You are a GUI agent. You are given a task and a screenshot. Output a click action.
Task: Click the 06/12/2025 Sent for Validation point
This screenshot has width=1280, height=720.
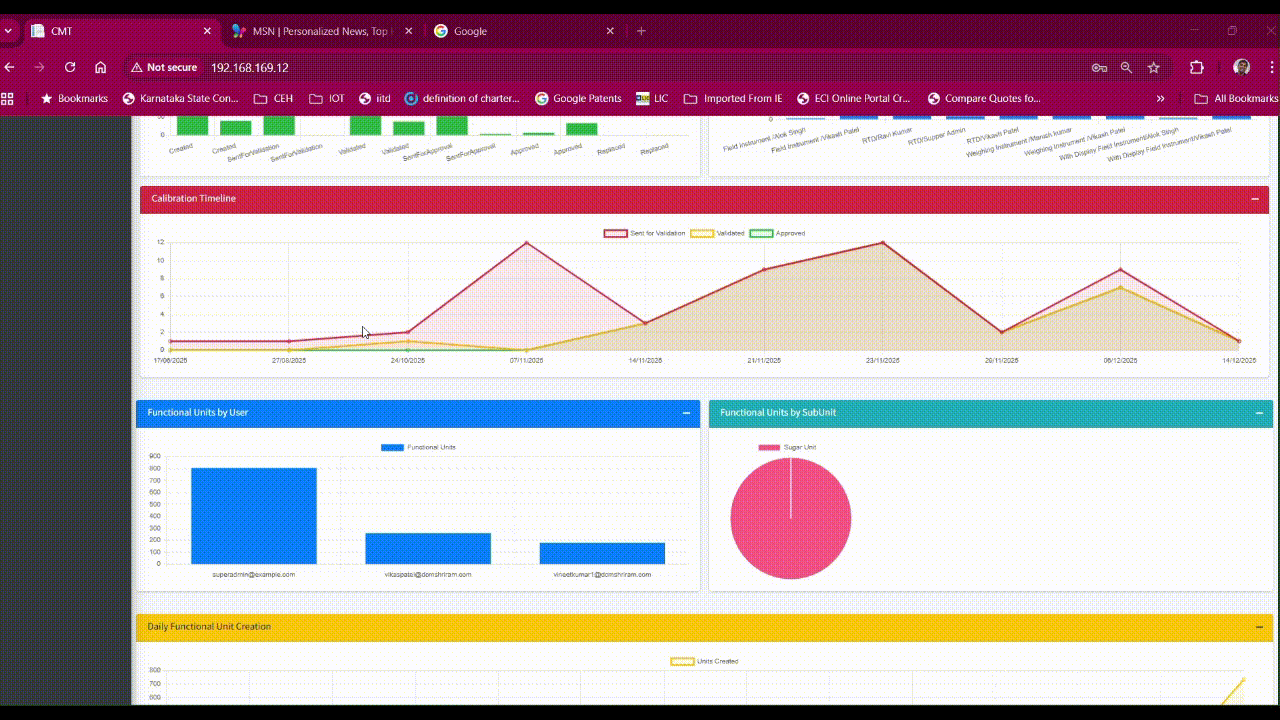click(x=1120, y=269)
